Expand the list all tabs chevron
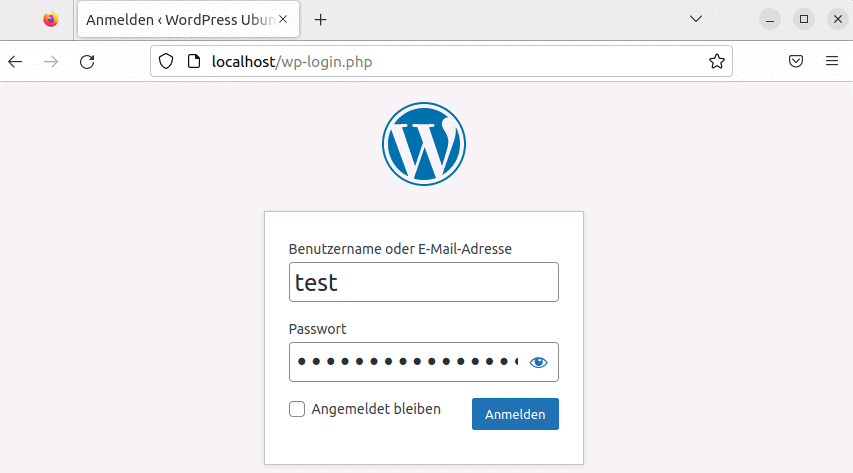The image size is (853, 473). coord(697,20)
